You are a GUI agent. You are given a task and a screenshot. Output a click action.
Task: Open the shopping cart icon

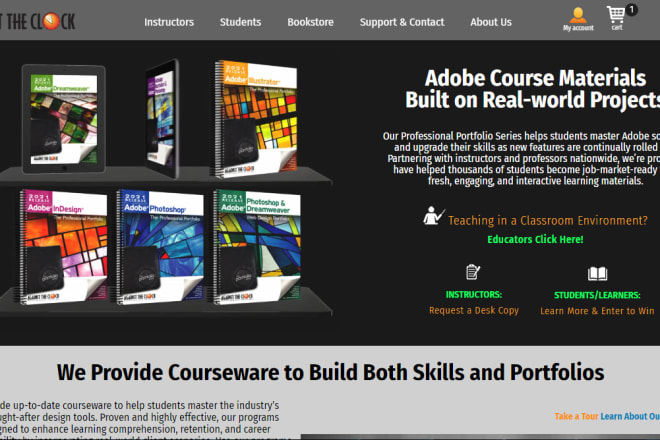pyautogui.click(x=616, y=18)
